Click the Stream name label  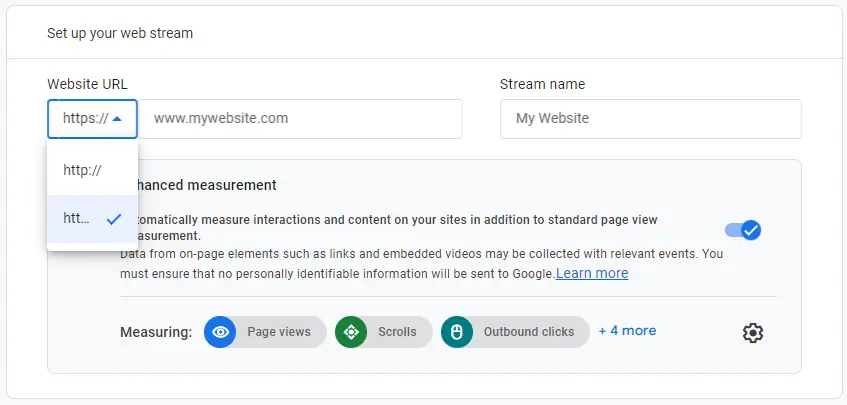[x=542, y=84]
